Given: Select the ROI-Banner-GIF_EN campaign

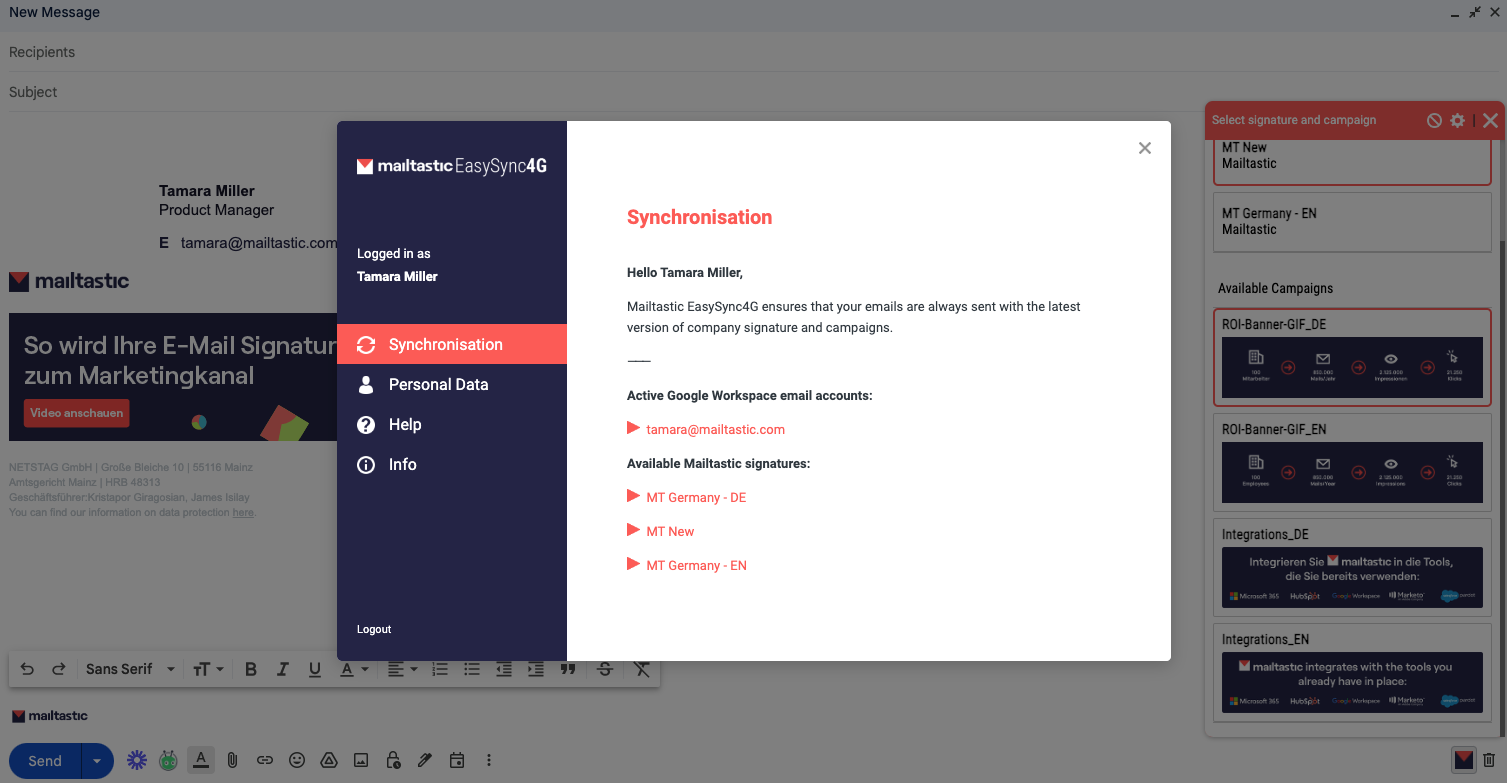Looking at the screenshot, I should point(1352,462).
